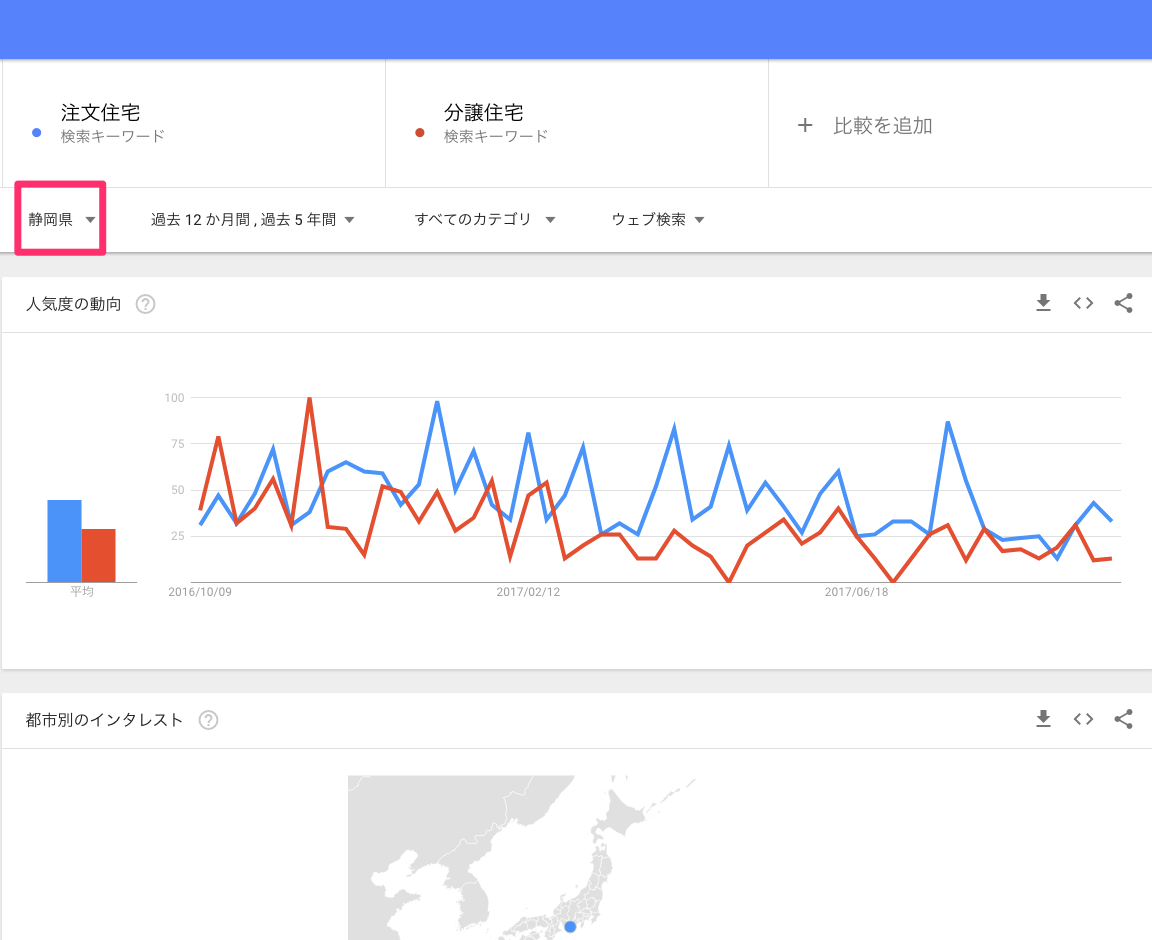
Task: Expand the 過去 12 か月間 time range dropdown
Action: (x=252, y=220)
